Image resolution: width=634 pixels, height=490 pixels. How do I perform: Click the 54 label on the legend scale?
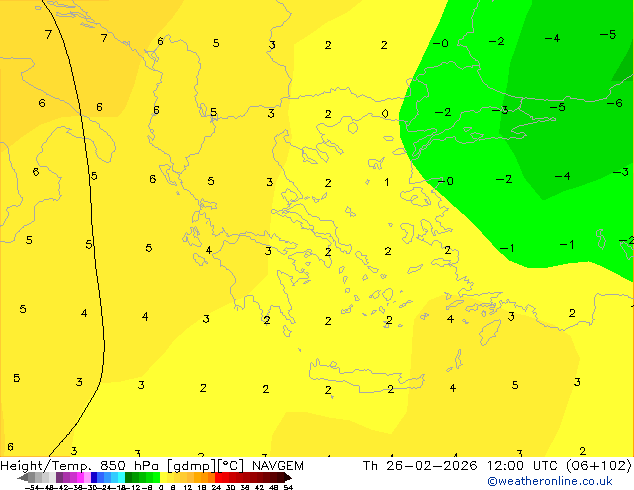pyautogui.click(x=288, y=488)
